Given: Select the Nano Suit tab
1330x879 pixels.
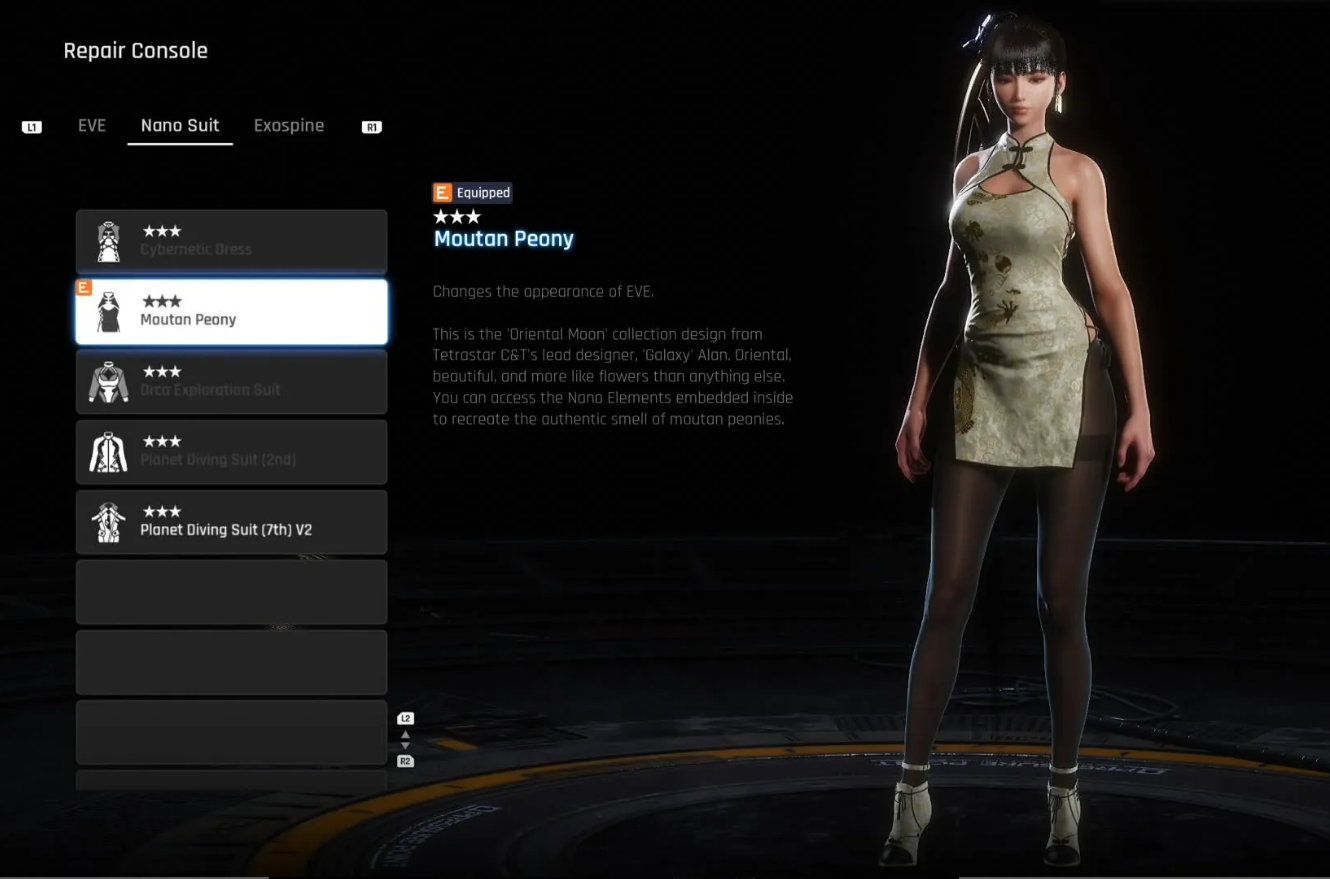Looking at the screenshot, I should (180, 125).
